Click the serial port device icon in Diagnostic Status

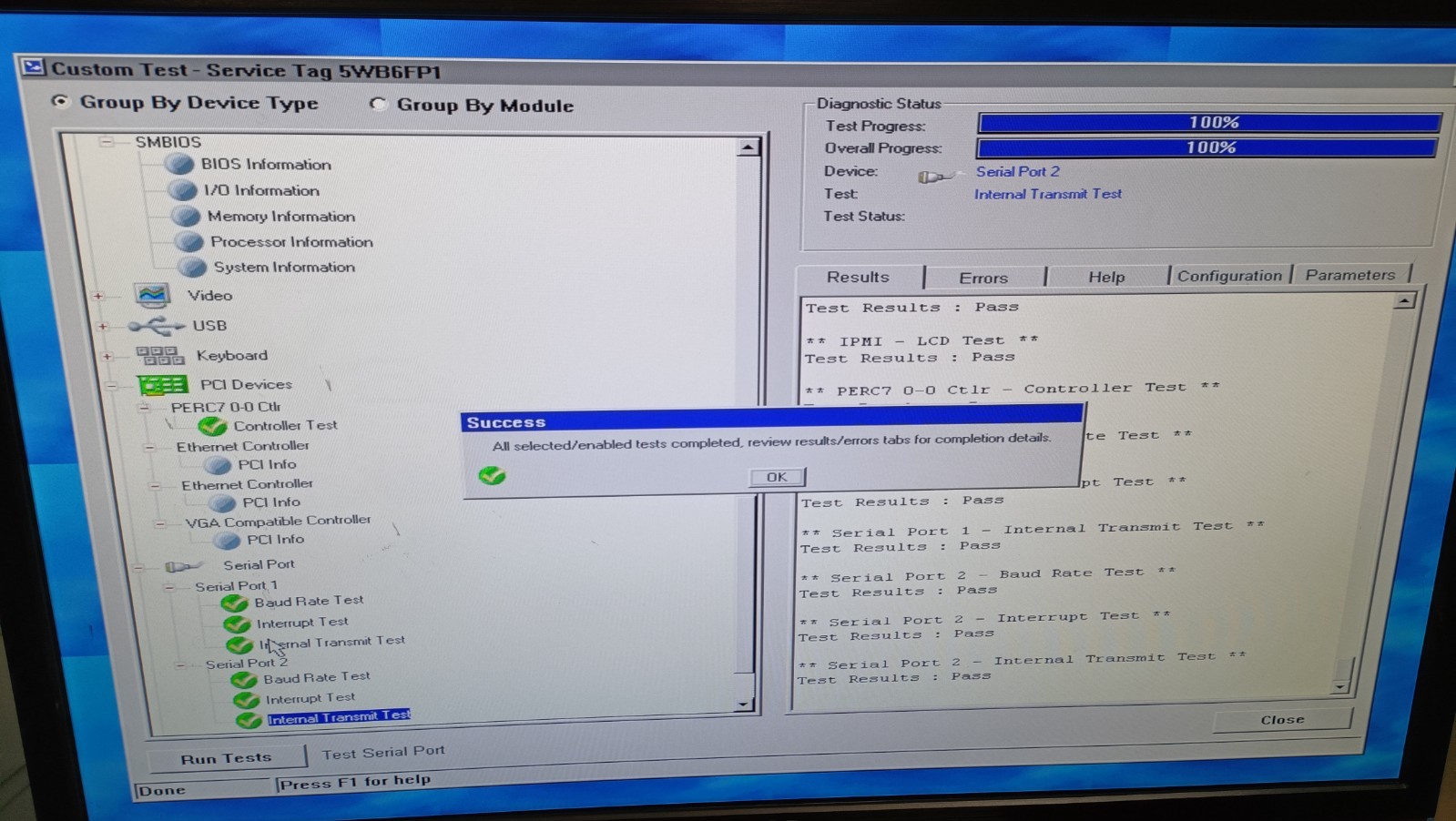coord(936,177)
